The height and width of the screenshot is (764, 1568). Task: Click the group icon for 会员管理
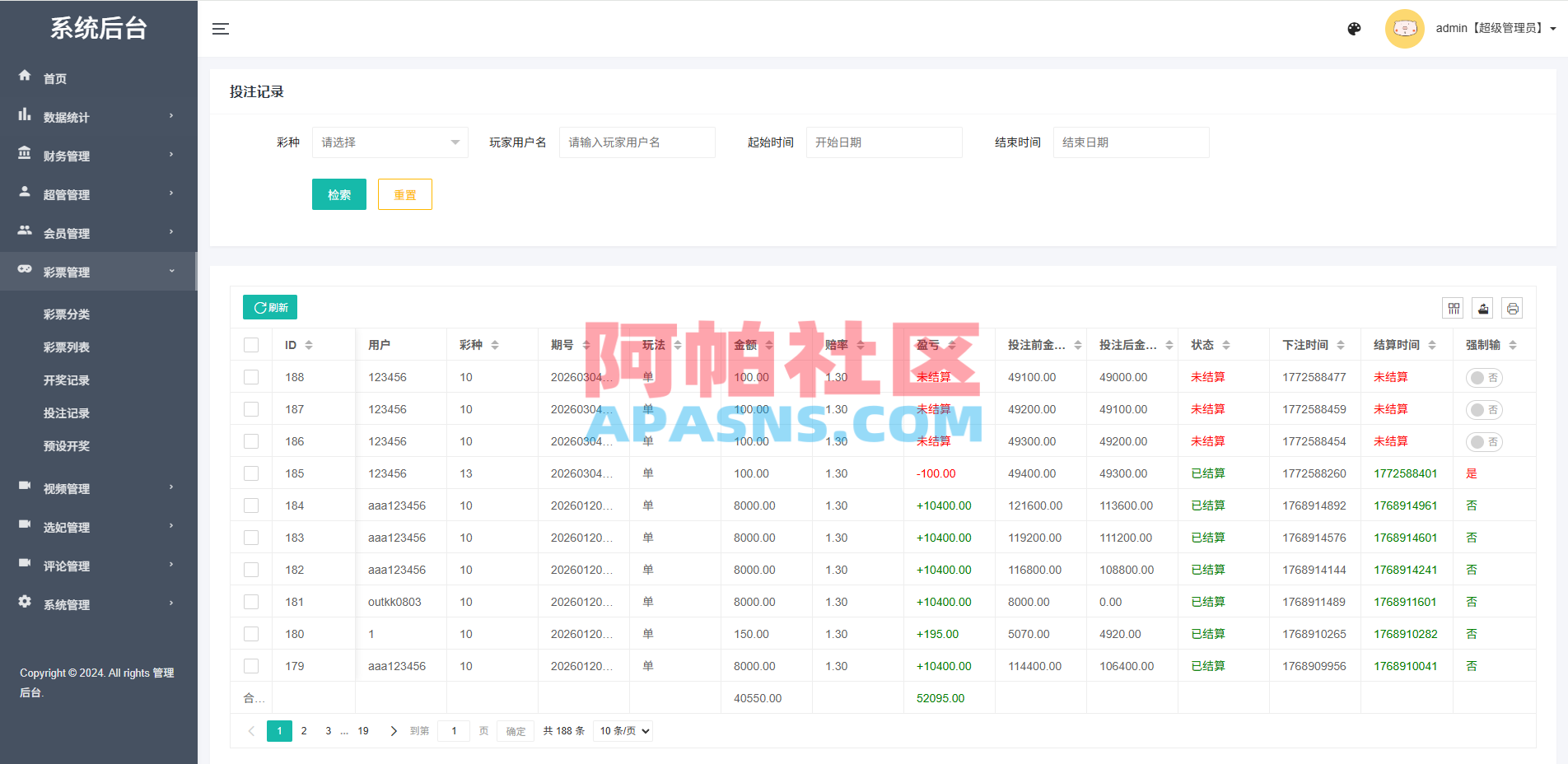pyautogui.click(x=25, y=231)
